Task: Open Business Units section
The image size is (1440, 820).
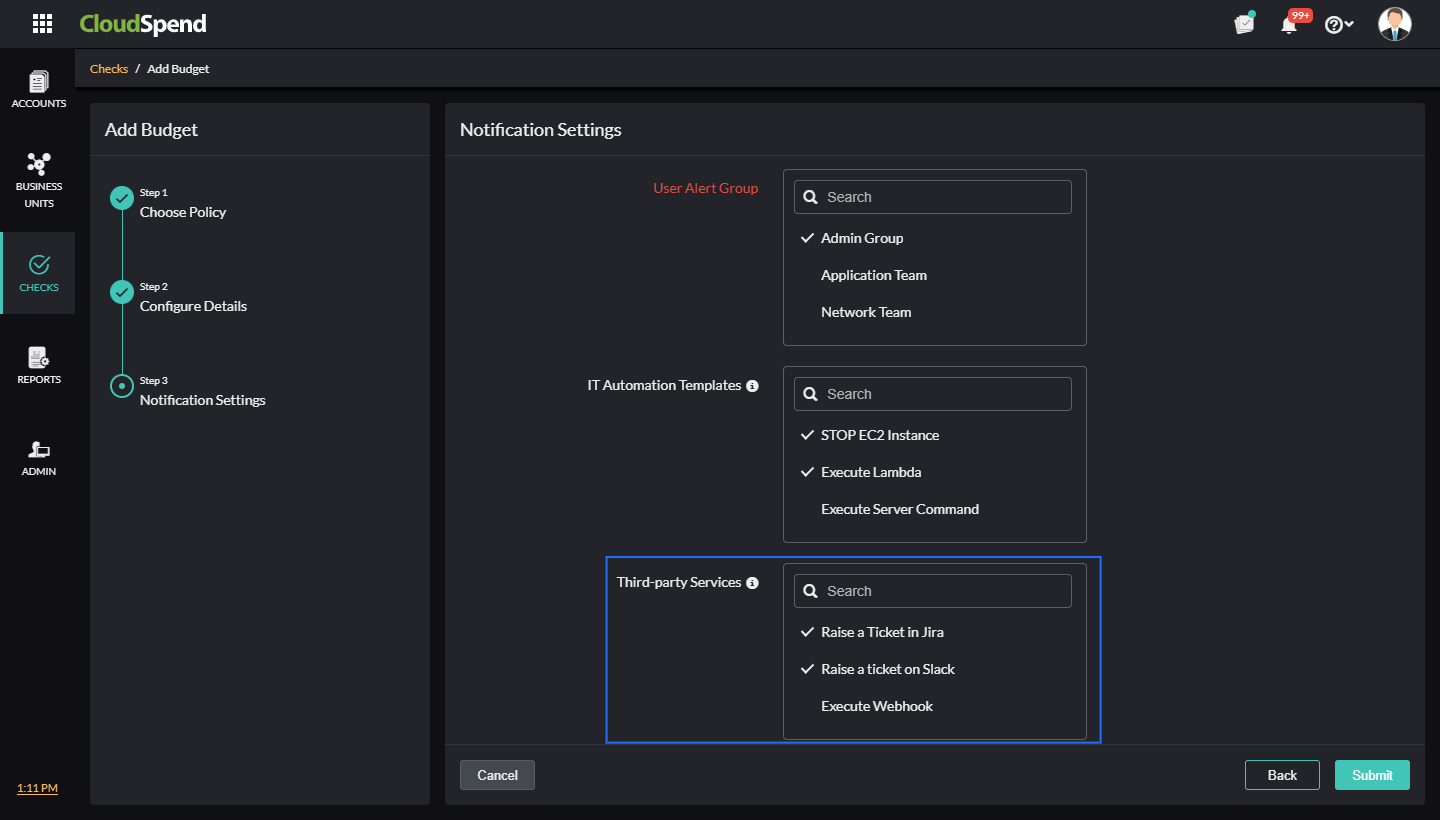Action: point(39,181)
